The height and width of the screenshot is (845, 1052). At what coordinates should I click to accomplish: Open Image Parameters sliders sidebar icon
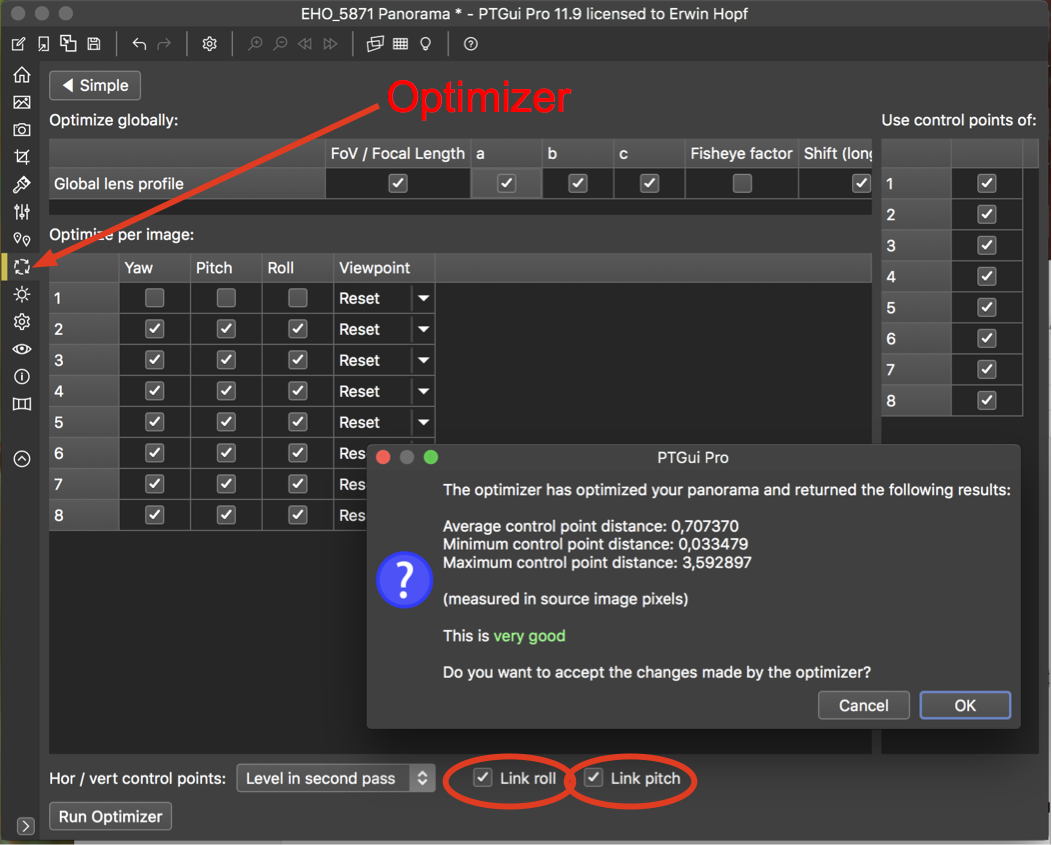click(x=22, y=212)
